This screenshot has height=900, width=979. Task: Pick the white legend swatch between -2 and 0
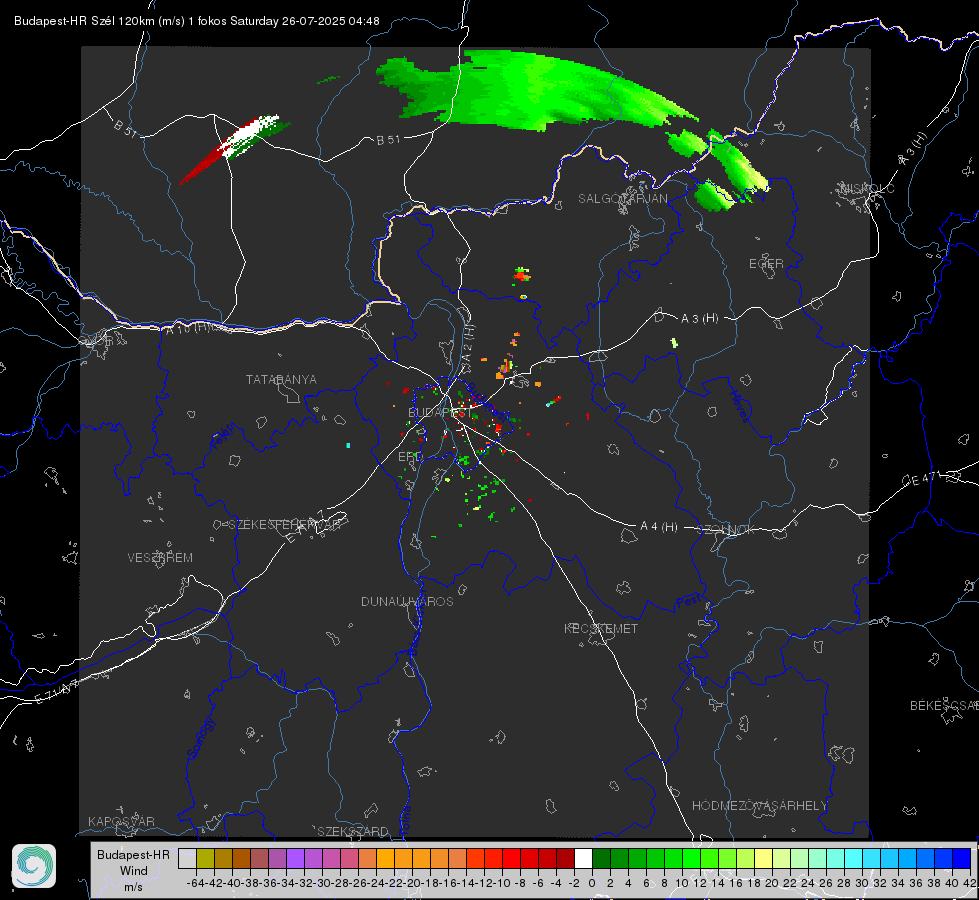coord(583,858)
